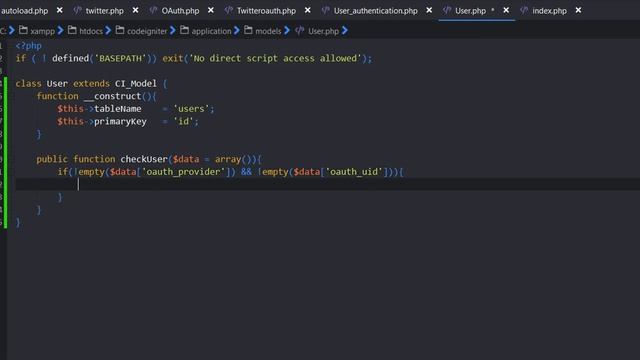Close the User.php tab
The width and height of the screenshot is (640, 360).
(506, 10)
